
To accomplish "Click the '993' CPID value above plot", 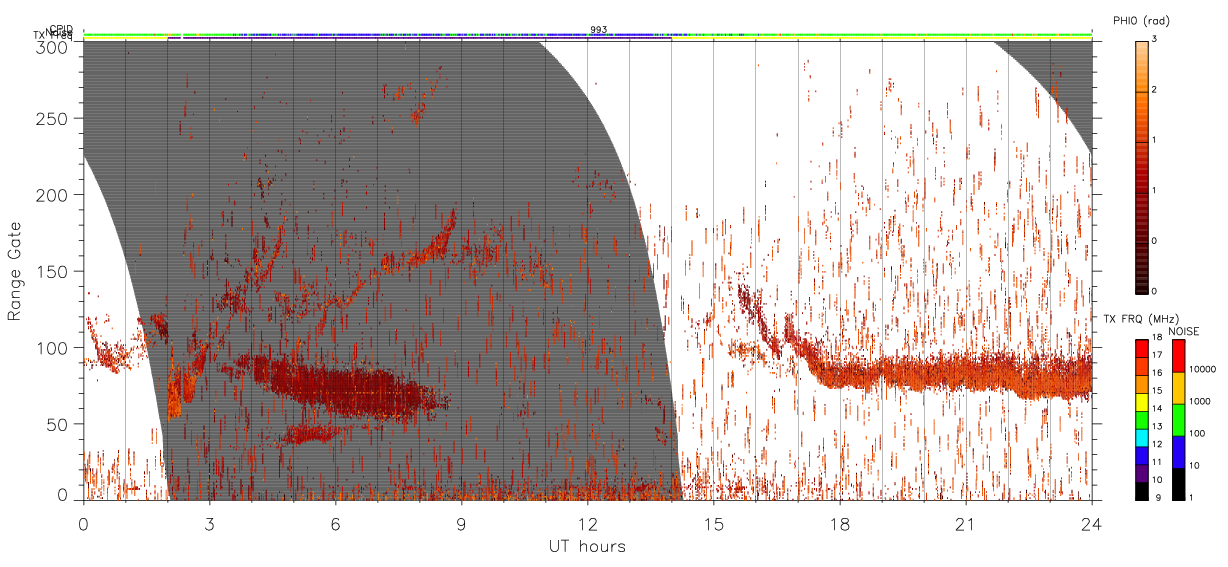I will click(598, 30).
